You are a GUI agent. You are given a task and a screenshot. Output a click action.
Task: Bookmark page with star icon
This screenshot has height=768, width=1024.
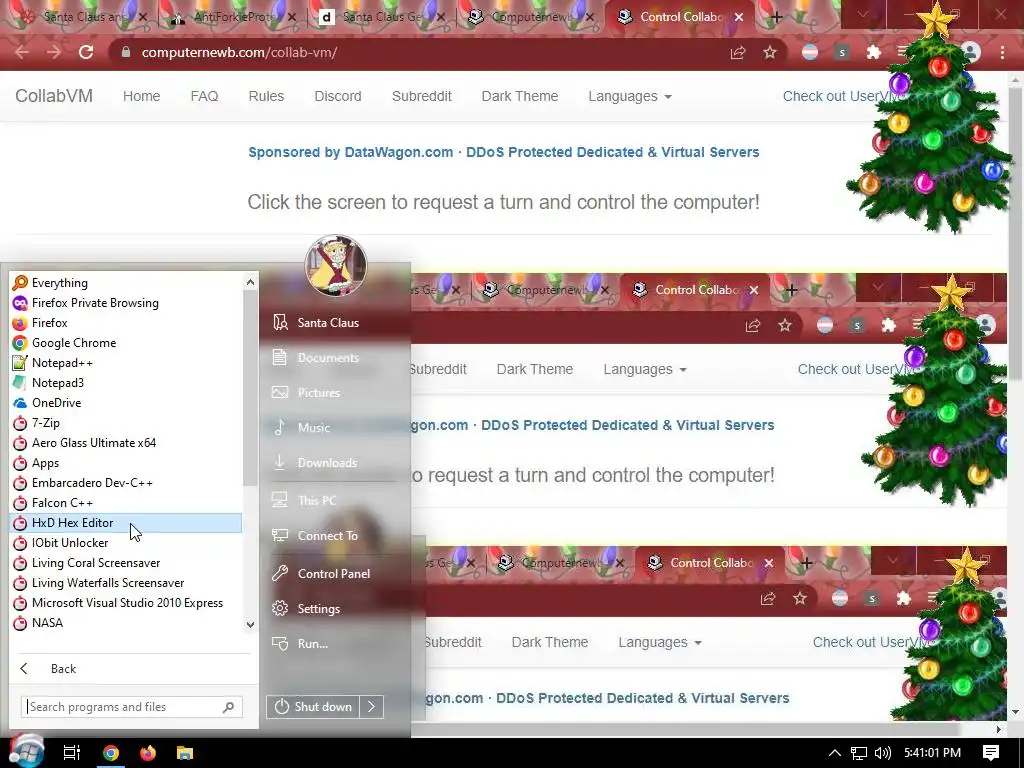[770, 52]
